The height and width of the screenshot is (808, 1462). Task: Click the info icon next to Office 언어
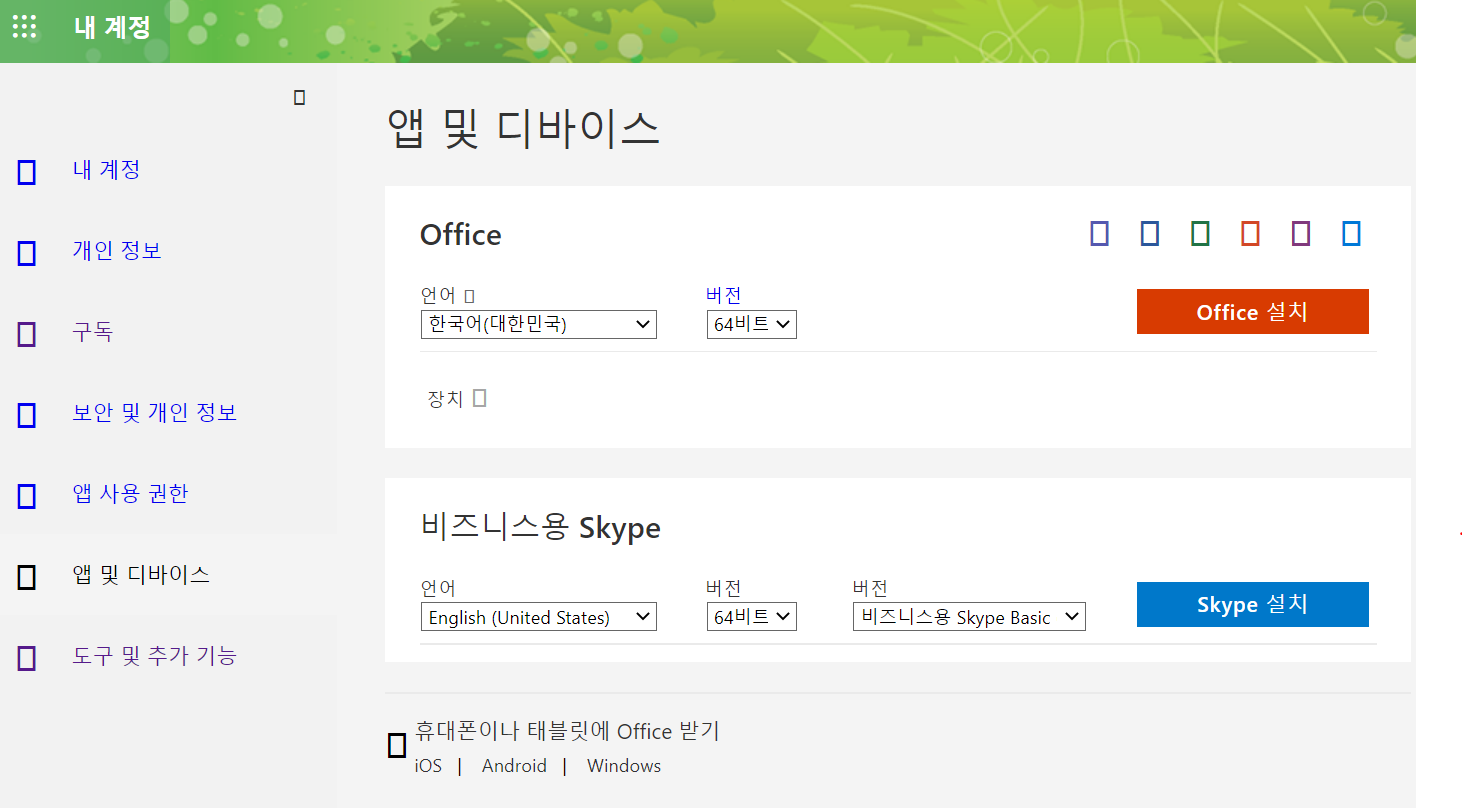coord(469,296)
